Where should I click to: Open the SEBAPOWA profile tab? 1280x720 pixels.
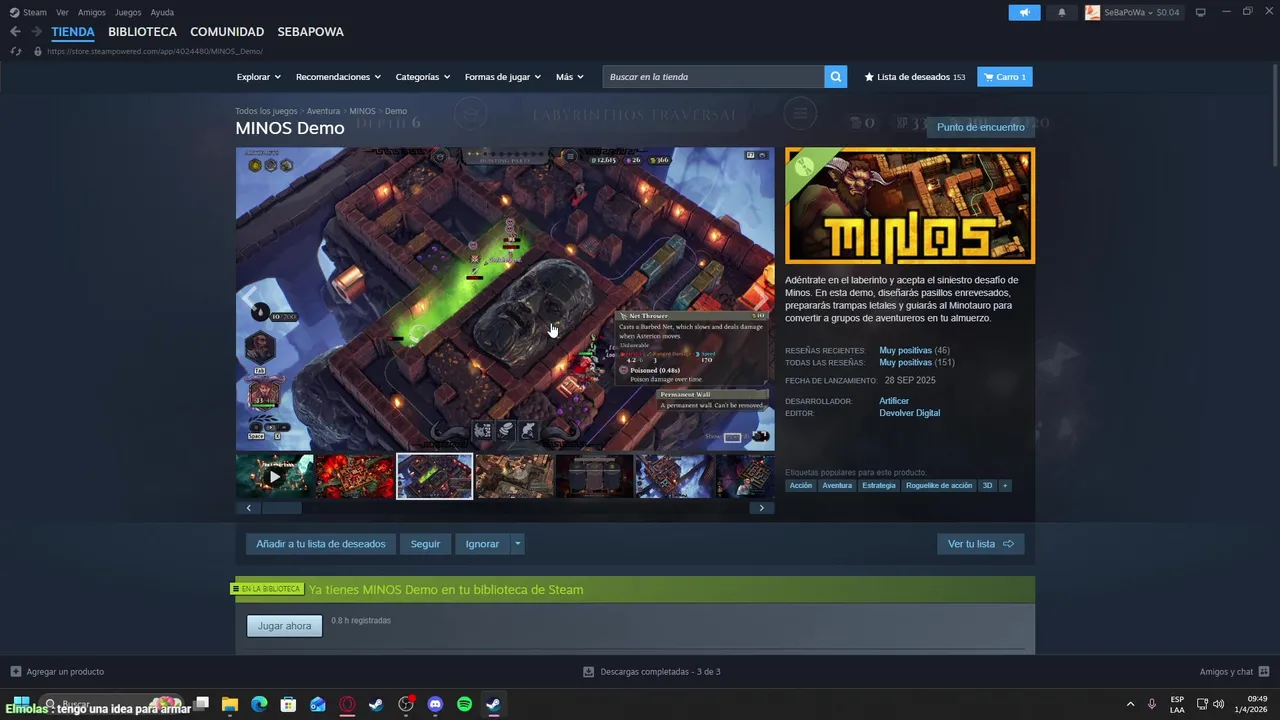pos(310,32)
